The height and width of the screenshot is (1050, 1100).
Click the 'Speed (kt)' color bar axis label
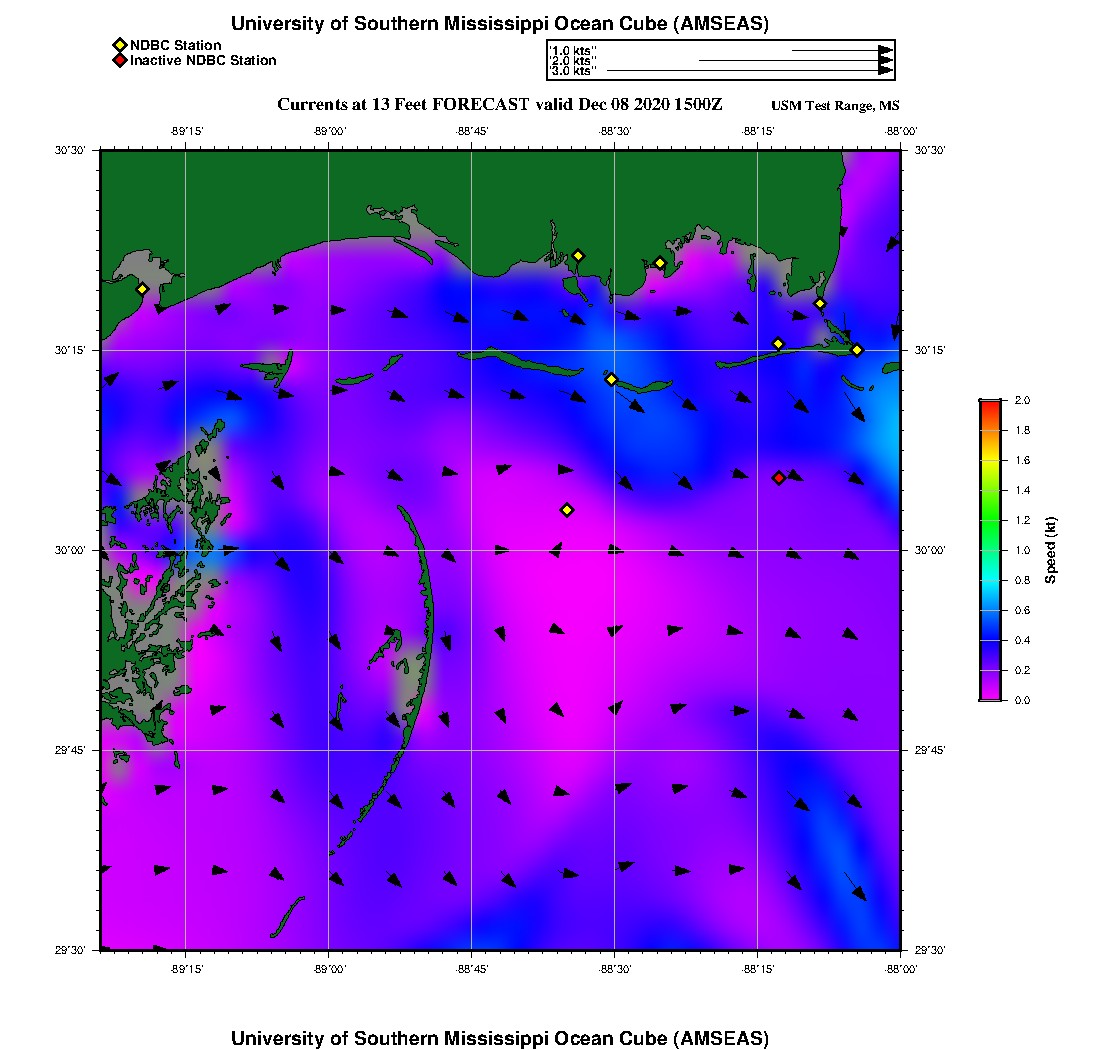[1050, 550]
